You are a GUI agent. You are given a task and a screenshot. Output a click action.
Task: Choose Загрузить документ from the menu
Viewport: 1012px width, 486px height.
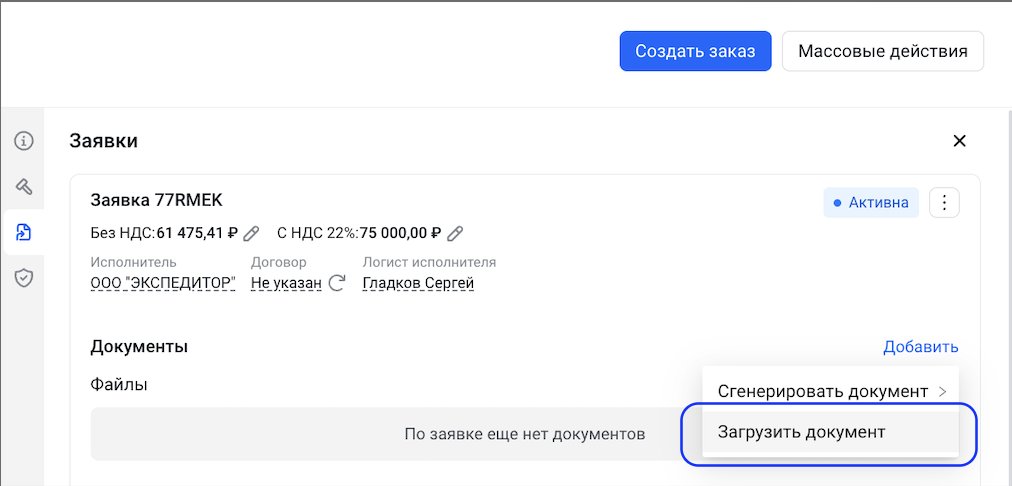(831, 432)
